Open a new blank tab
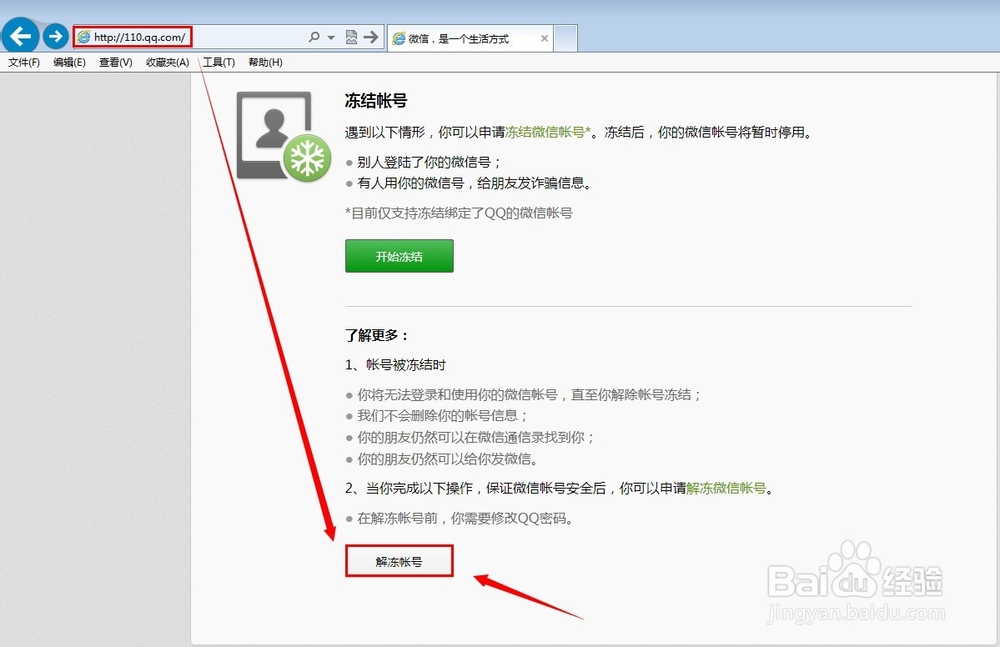Viewport: 1000px width, 647px height. 566,38
